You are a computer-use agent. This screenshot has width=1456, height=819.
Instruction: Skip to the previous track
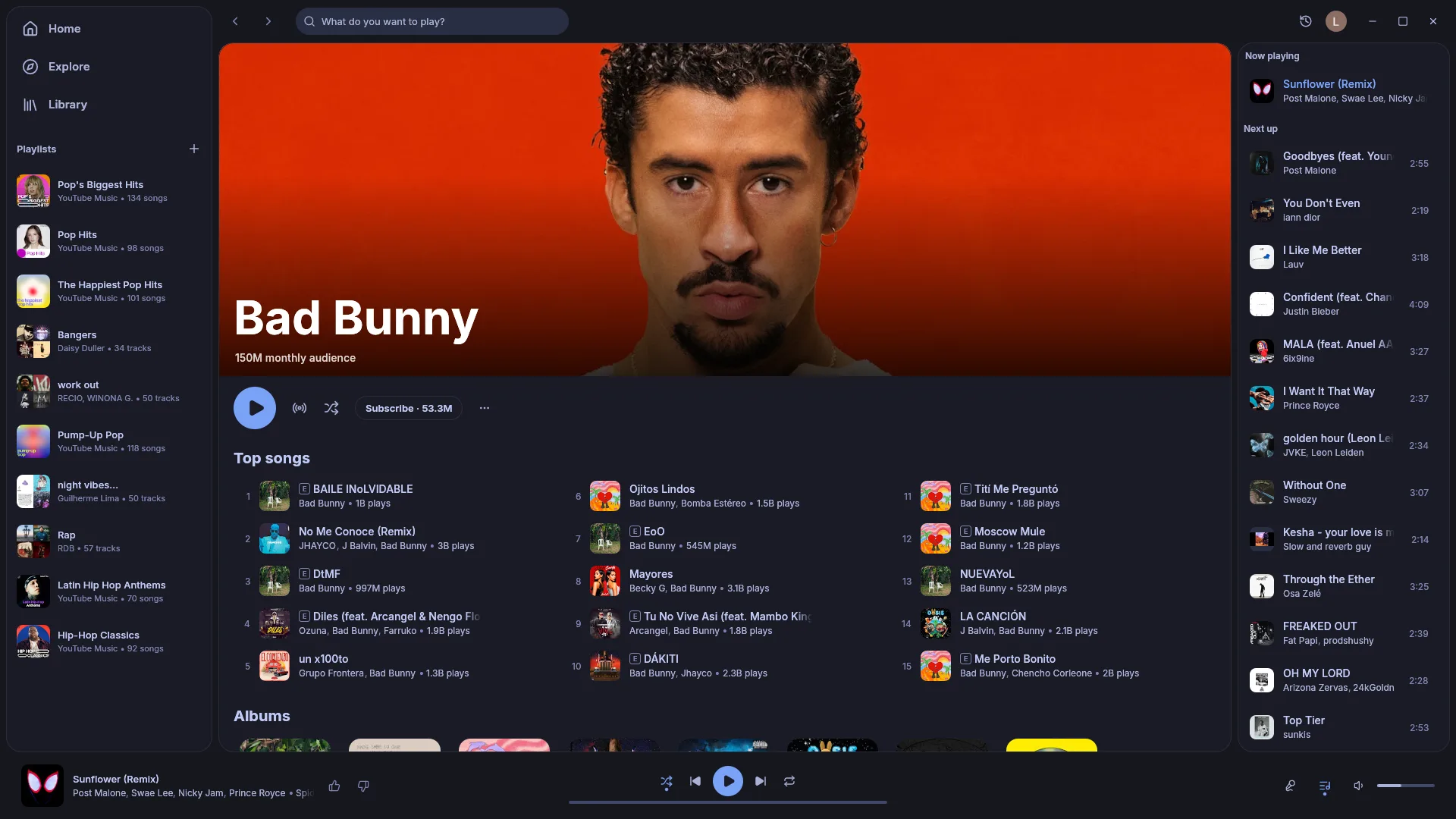click(695, 781)
